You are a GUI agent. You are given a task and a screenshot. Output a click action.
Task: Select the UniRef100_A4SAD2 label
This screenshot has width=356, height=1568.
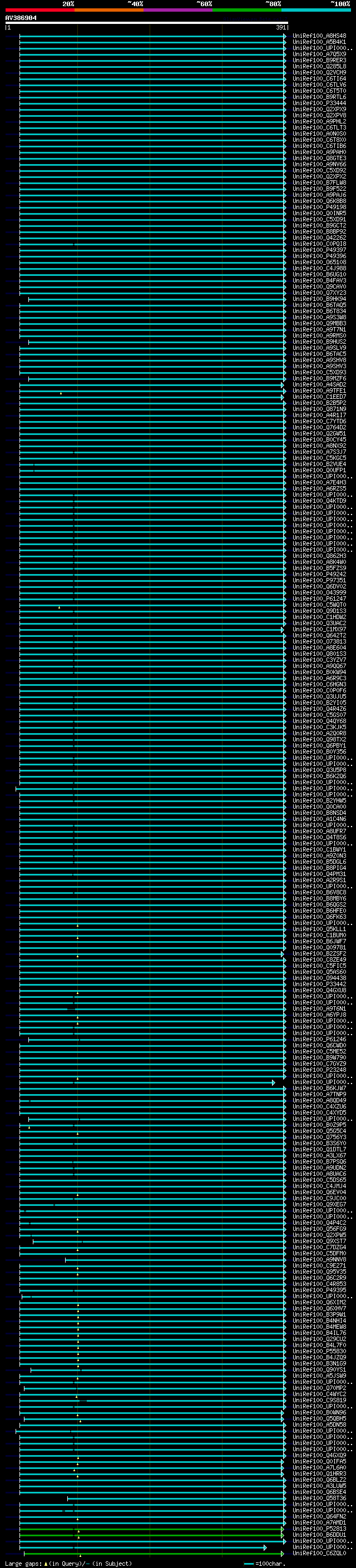pyautogui.click(x=319, y=385)
